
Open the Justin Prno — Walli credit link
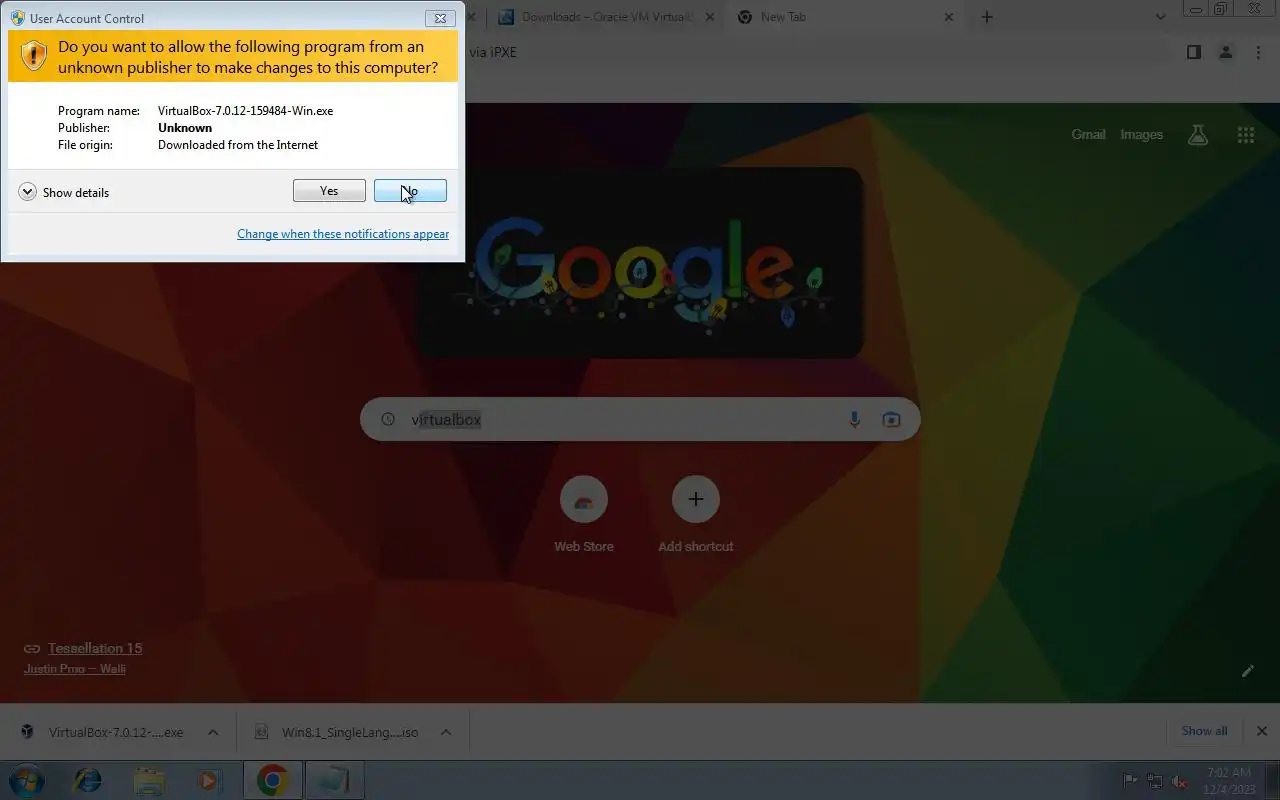coord(75,669)
